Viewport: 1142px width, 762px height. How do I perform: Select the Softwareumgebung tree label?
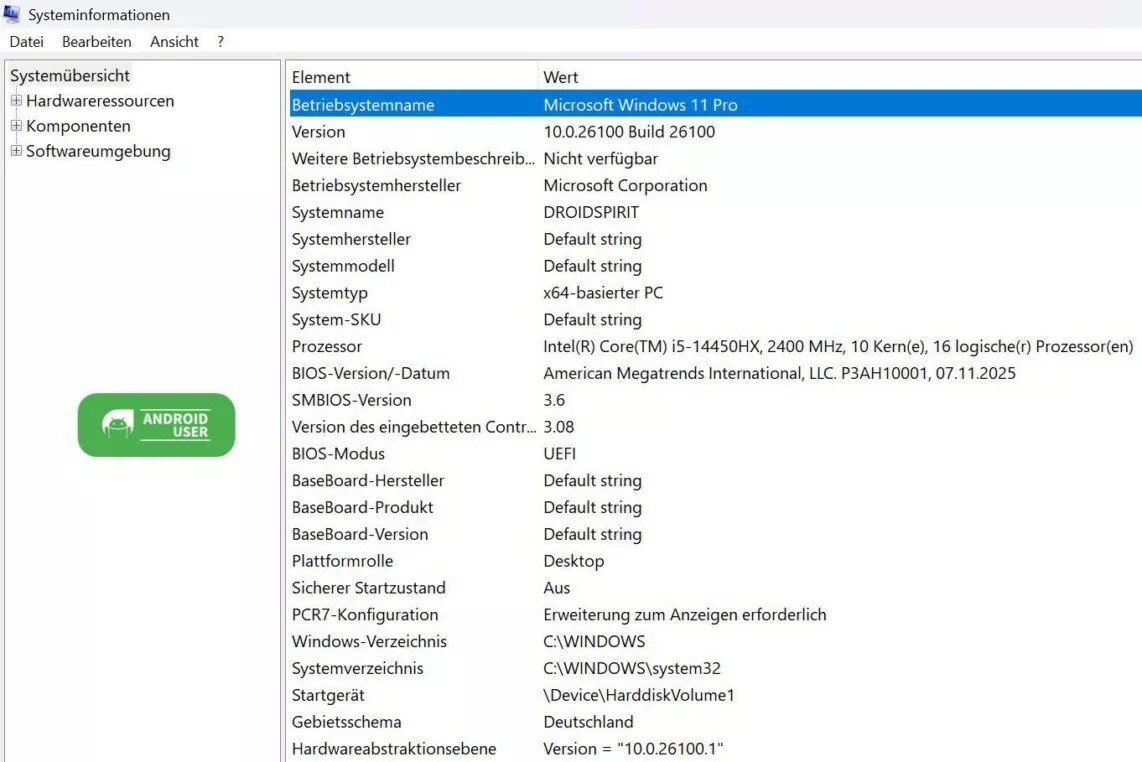tap(98, 152)
